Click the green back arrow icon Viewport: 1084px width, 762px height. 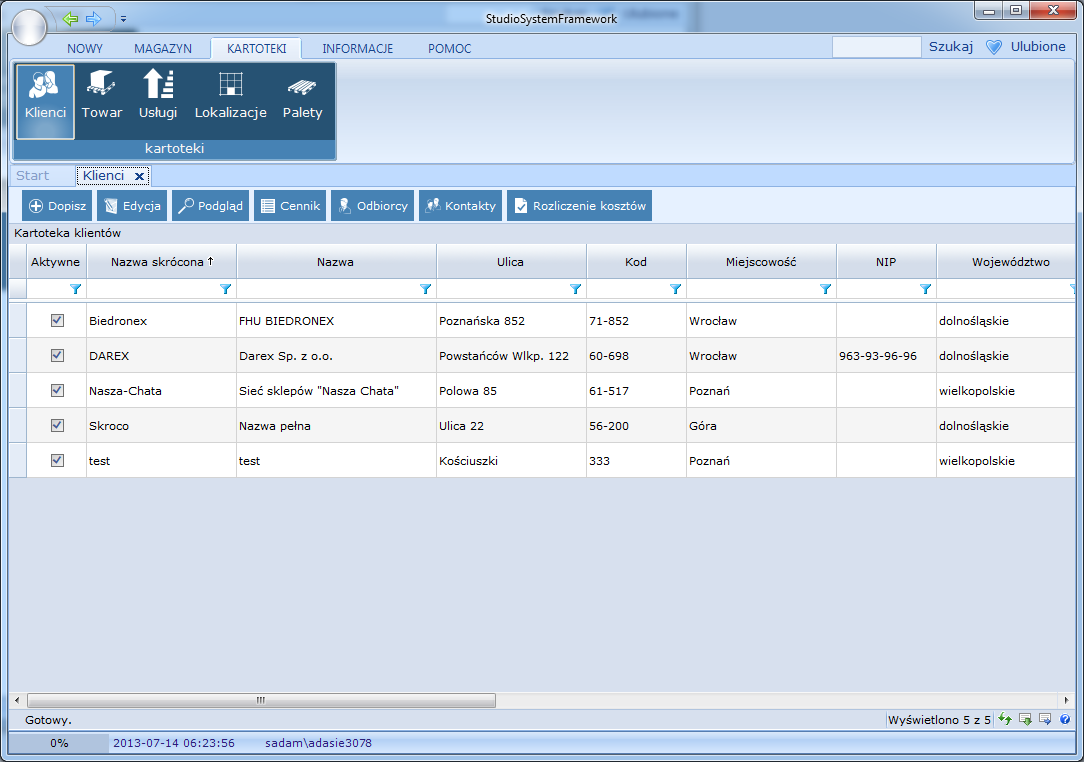tap(71, 19)
